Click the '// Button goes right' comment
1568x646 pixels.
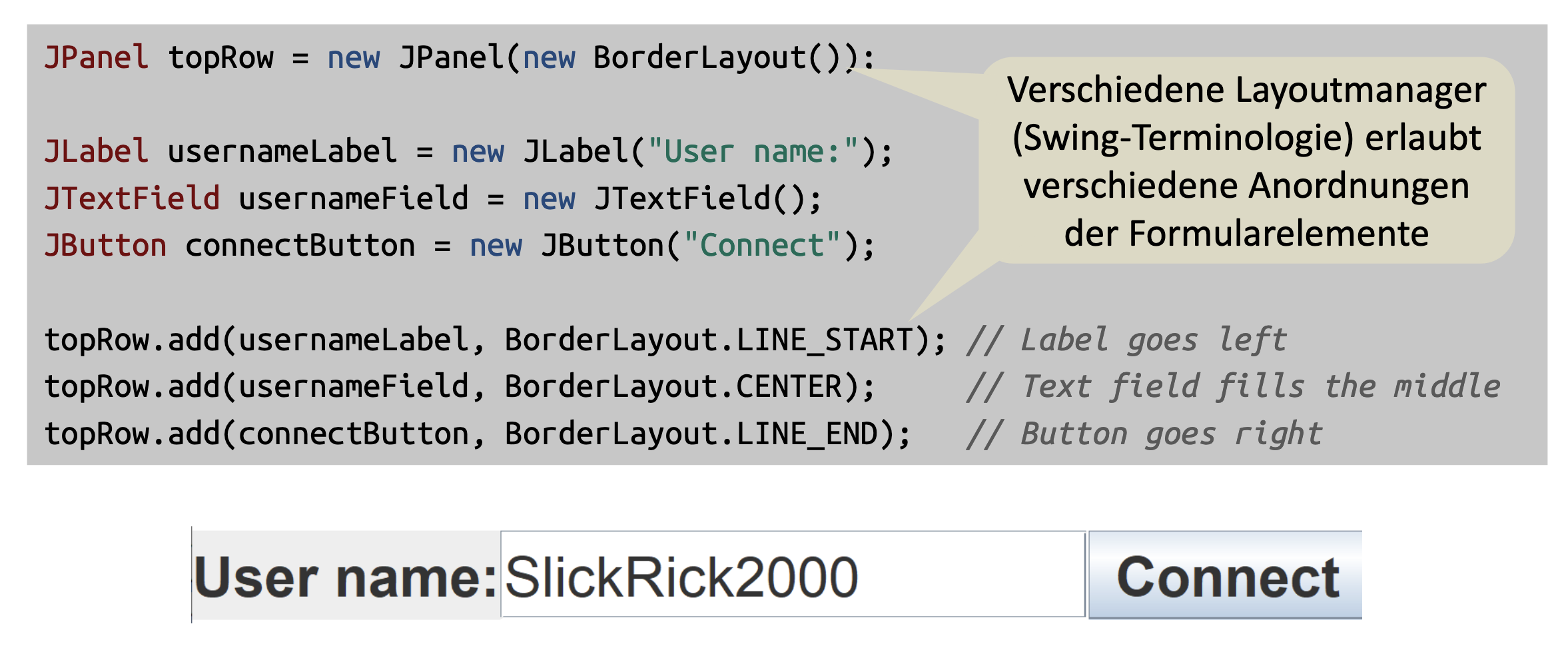[x=1144, y=434]
